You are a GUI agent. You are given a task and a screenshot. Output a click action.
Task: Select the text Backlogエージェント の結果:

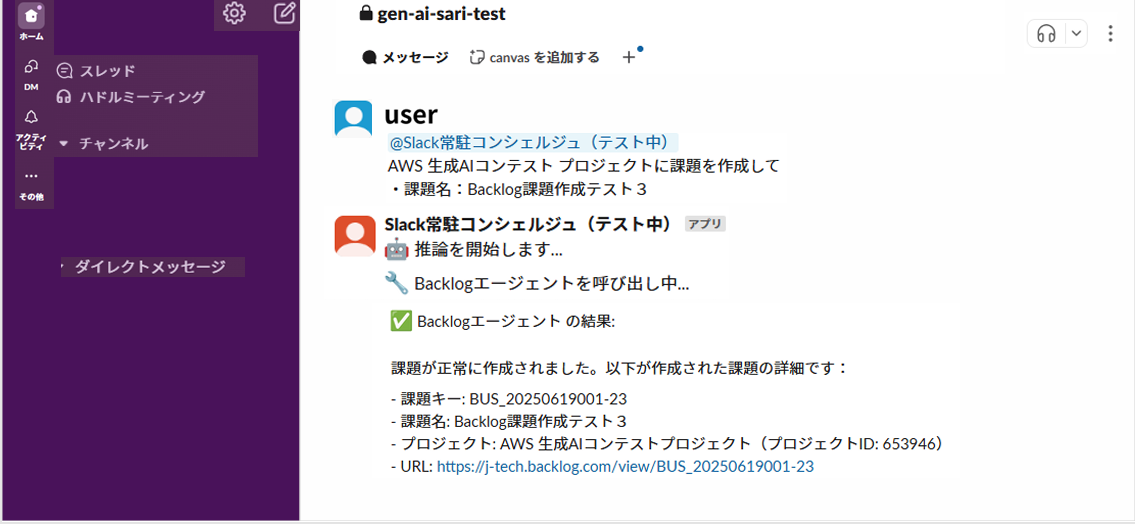(516, 322)
